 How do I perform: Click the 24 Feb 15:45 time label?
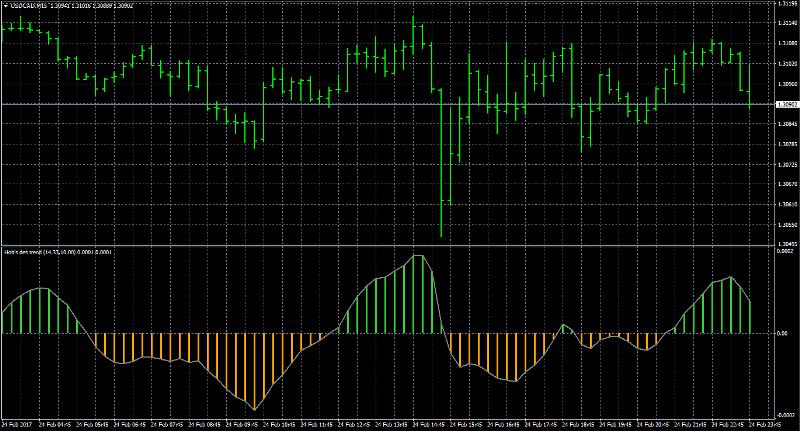click(467, 424)
